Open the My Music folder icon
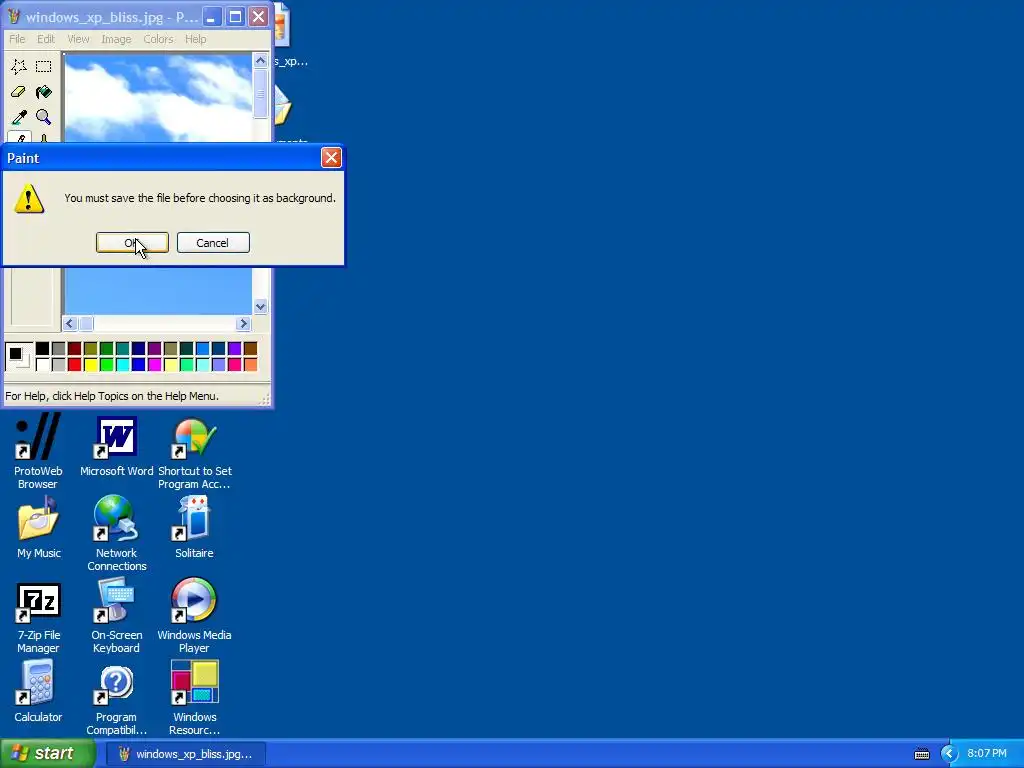Image resolution: width=1024 pixels, height=768 pixels. [39, 528]
